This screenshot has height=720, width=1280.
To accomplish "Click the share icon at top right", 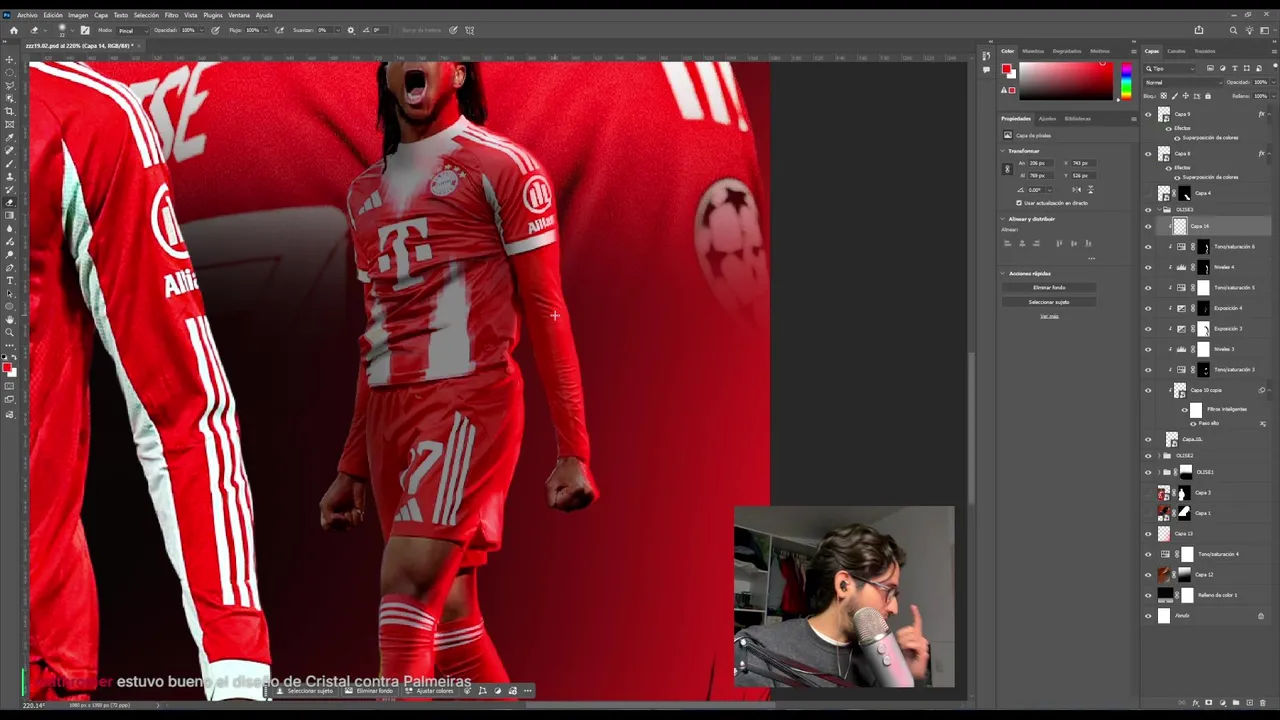I will tap(1199, 30).
